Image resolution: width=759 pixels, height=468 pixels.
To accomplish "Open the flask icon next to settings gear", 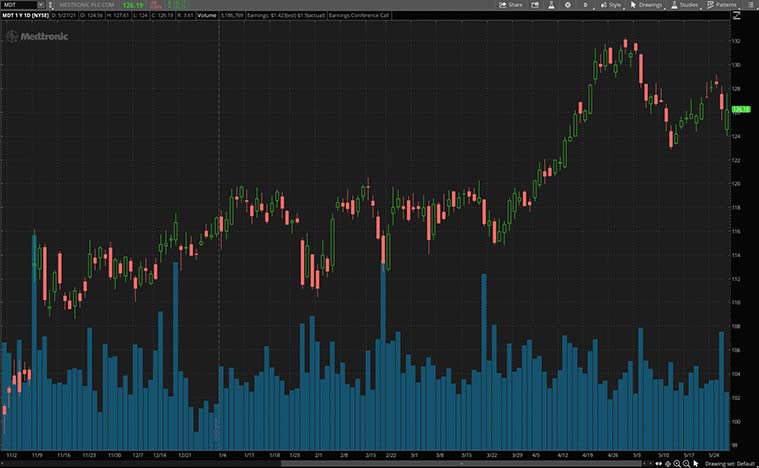I will [x=551, y=5].
